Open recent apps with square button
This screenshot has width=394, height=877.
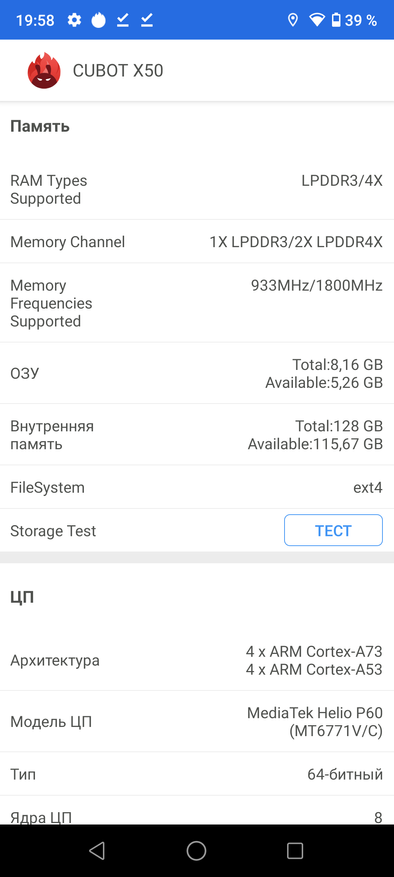pos(295,851)
